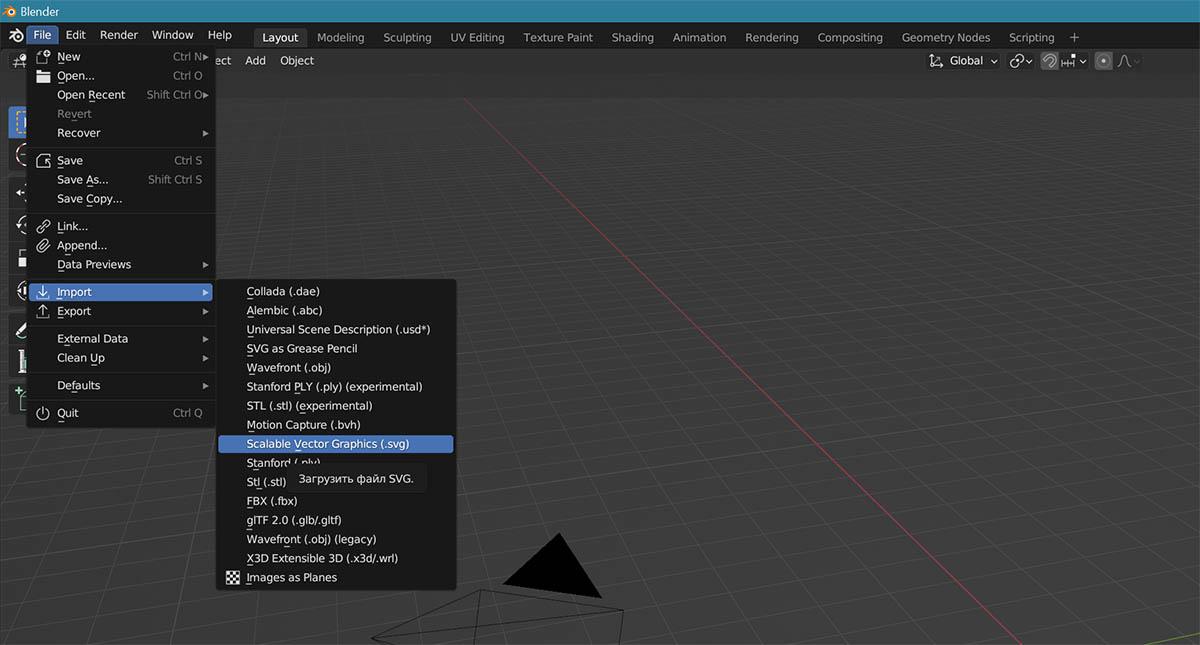
Task: Switch to the Scripting workspace tab
Action: (x=1032, y=37)
